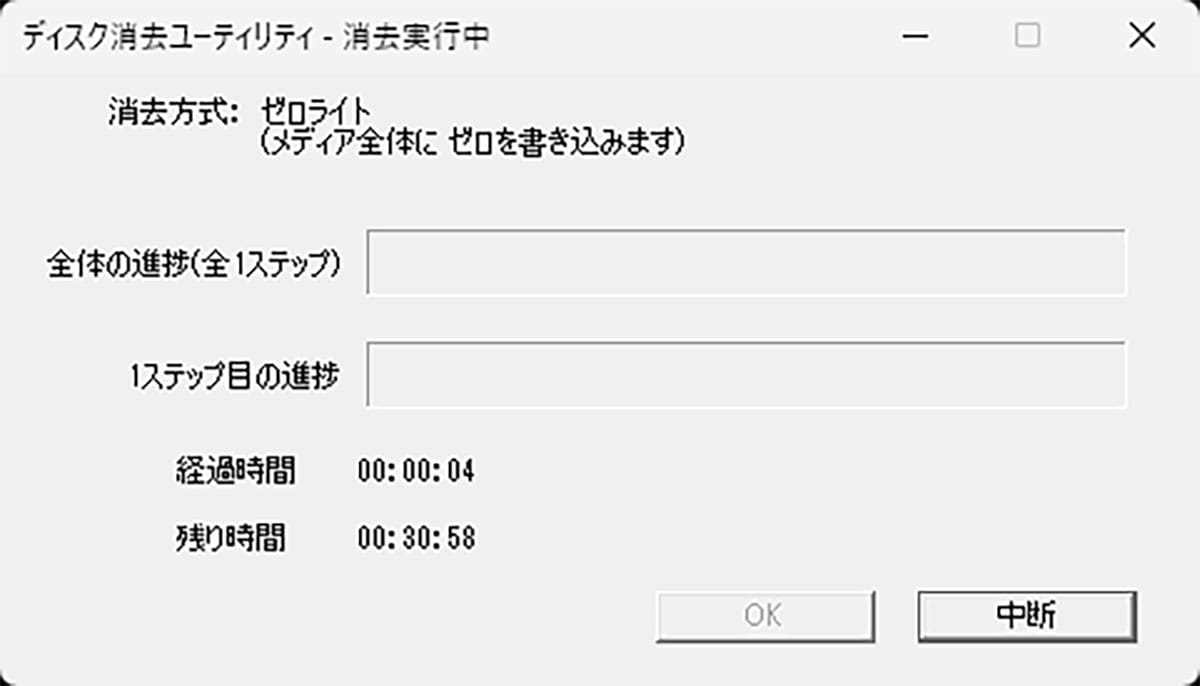Minimize the disk erase utility window

click(x=913, y=34)
